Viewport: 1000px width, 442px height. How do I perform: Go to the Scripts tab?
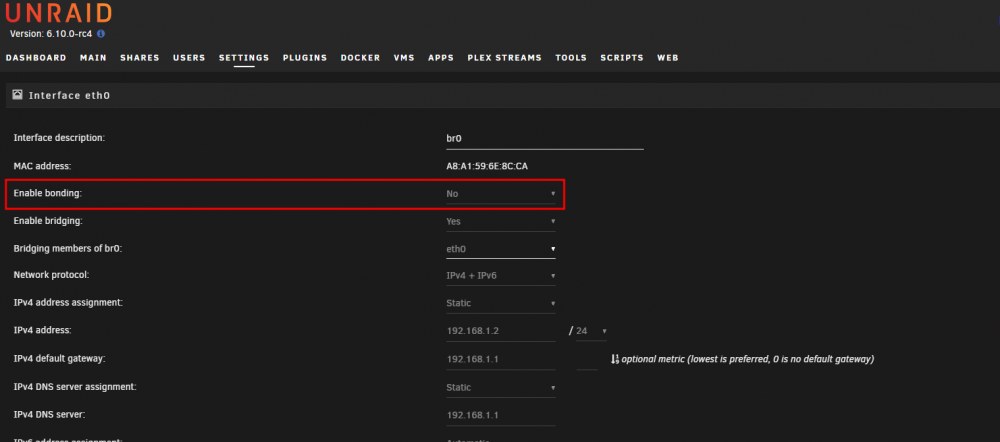pos(622,57)
